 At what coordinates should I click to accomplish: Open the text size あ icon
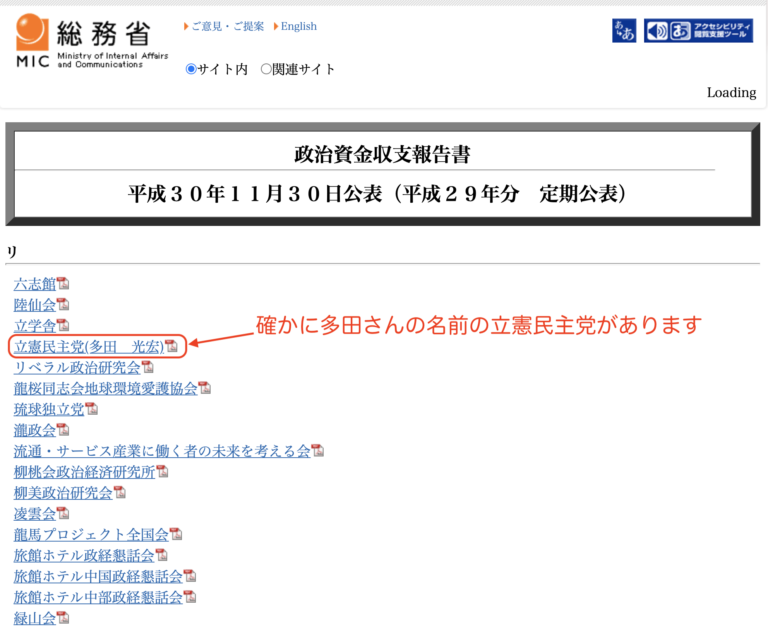tap(623, 31)
